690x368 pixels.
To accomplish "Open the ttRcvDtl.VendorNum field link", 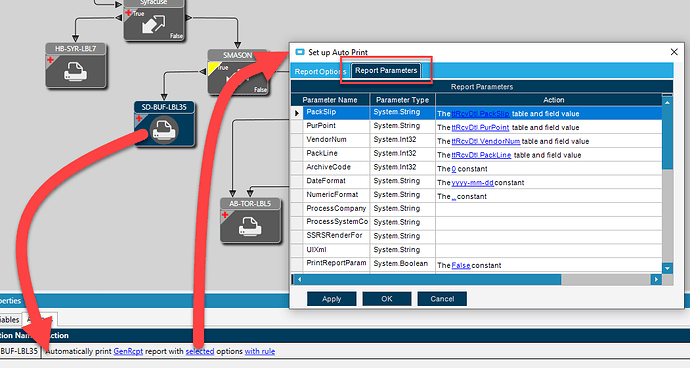I will [486, 141].
